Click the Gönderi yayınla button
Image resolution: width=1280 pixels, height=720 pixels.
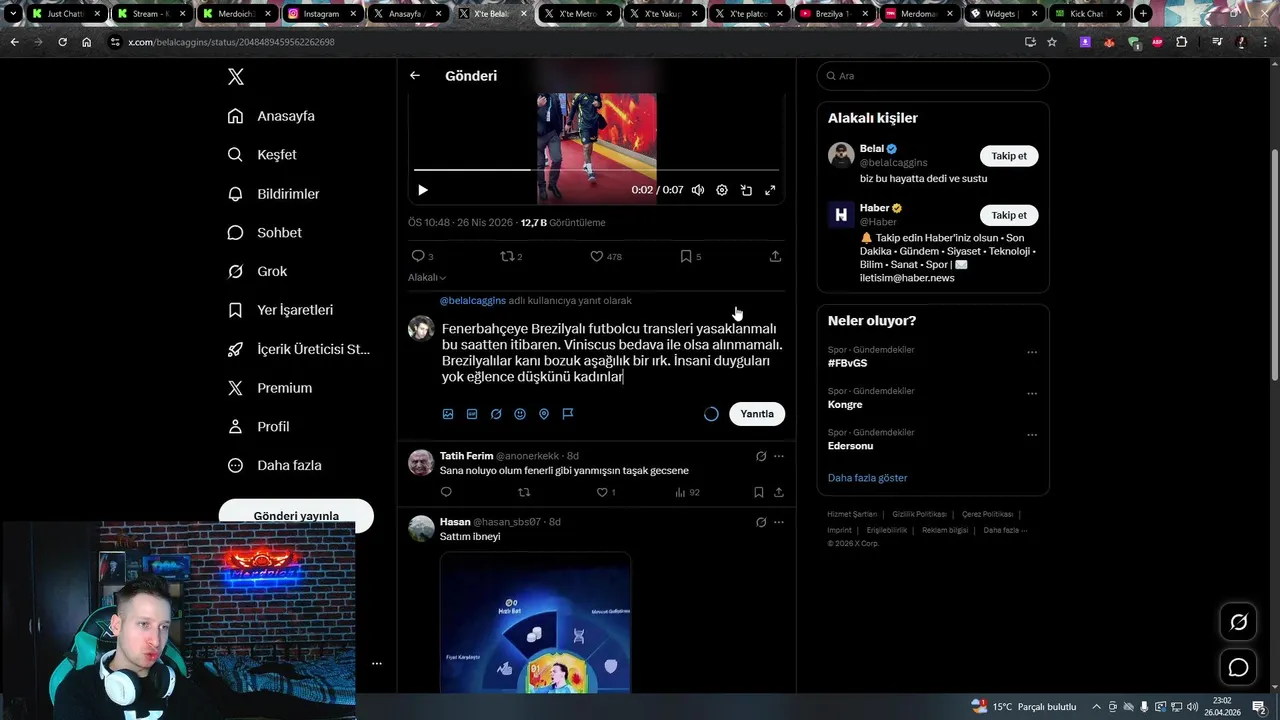[296, 515]
